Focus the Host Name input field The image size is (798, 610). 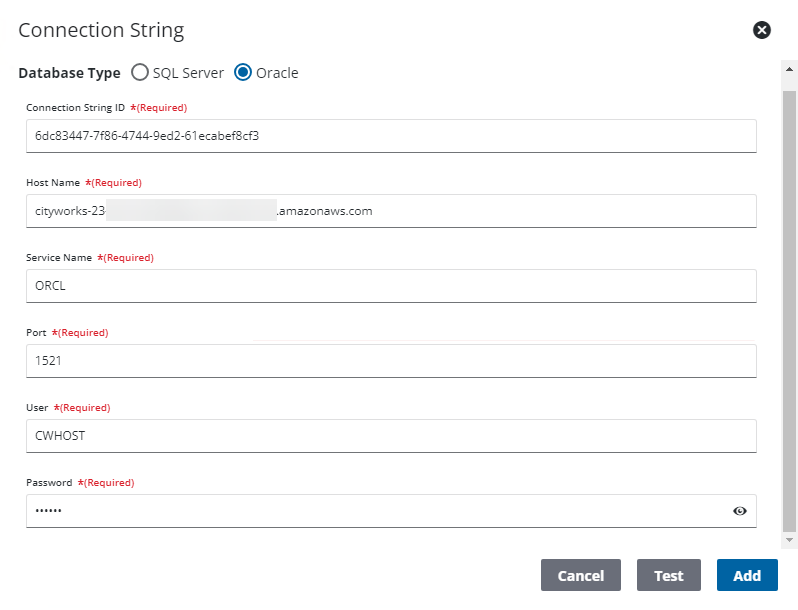pyautogui.click(x=390, y=211)
